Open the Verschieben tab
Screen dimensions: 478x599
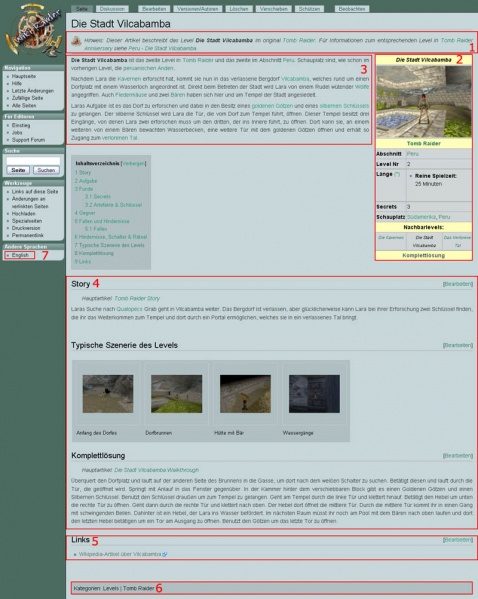[274, 8]
